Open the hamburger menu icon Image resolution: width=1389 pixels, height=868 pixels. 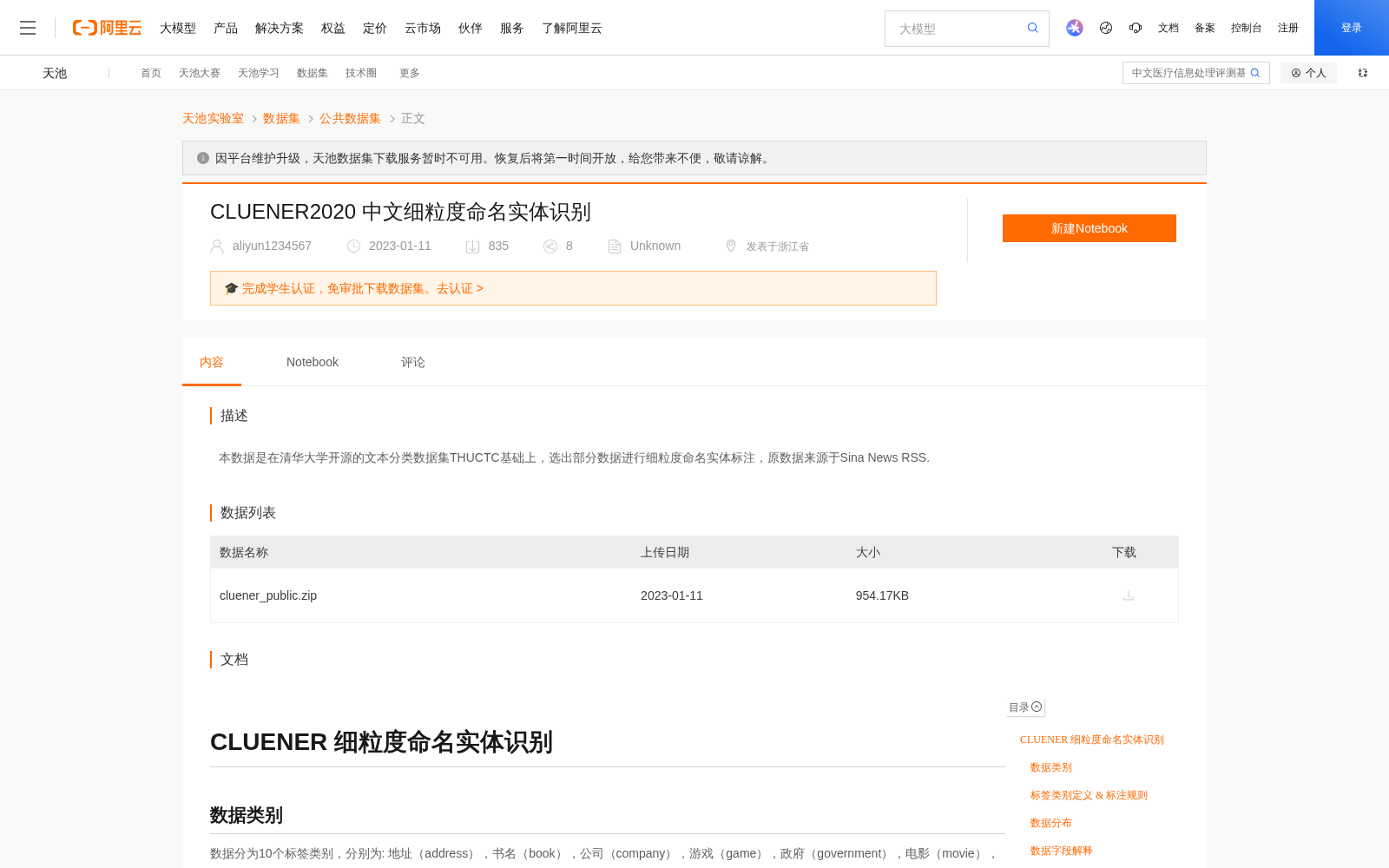tap(28, 28)
